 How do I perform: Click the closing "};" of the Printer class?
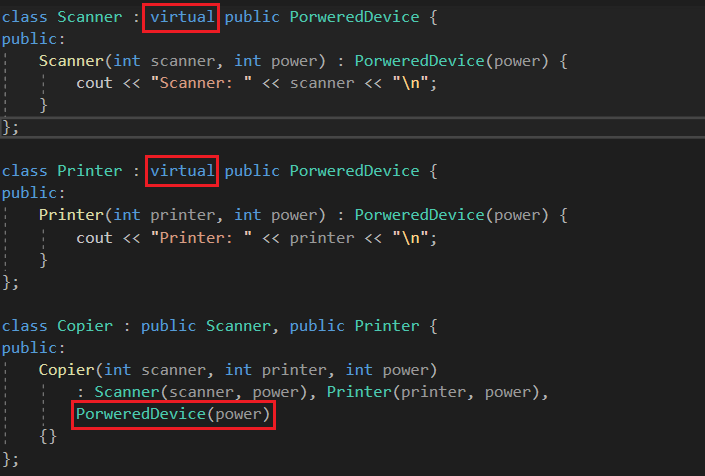tap(10, 282)
